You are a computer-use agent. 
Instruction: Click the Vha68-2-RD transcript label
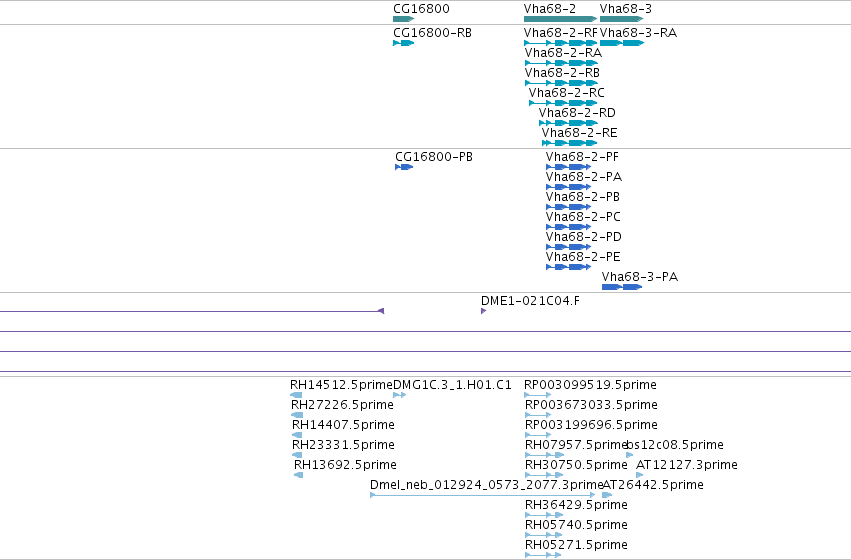(577, 113)
